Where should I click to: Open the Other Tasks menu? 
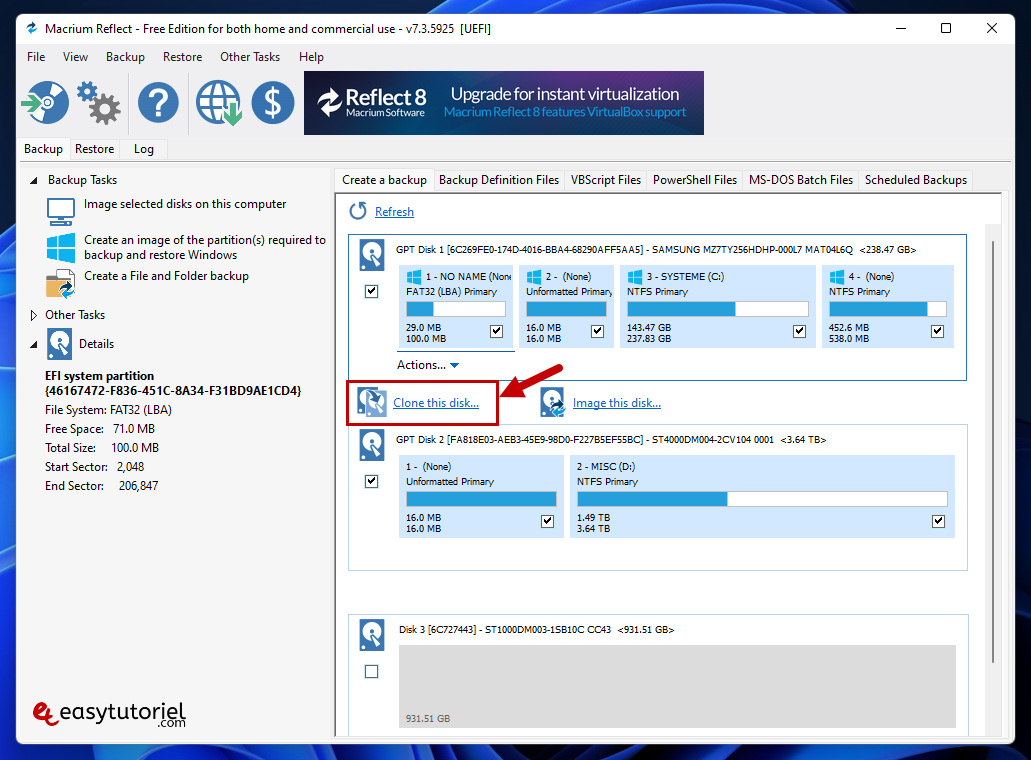coord(250,57)
